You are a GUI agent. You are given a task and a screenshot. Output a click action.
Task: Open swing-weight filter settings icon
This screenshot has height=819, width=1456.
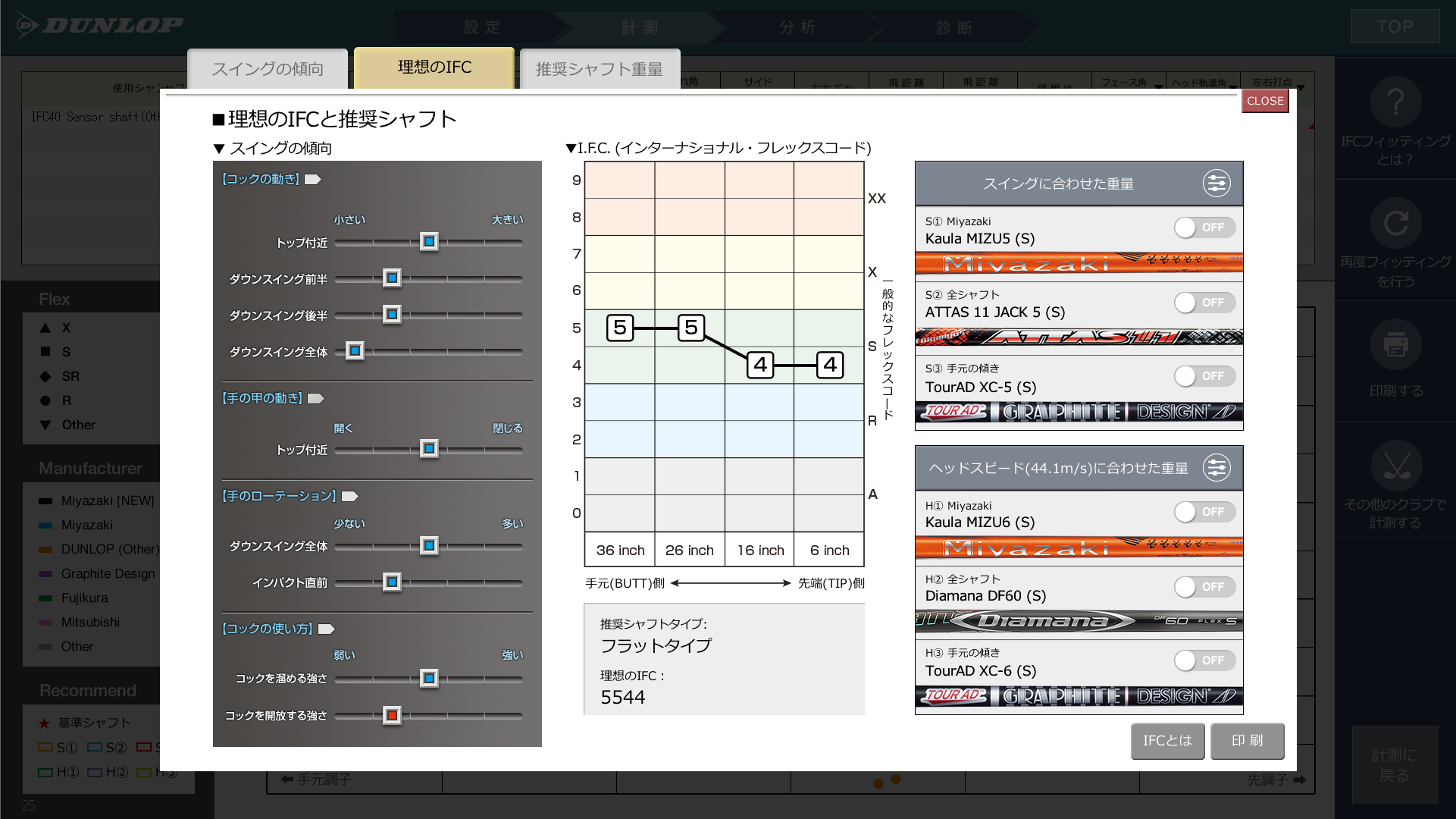pos(1216,184)
